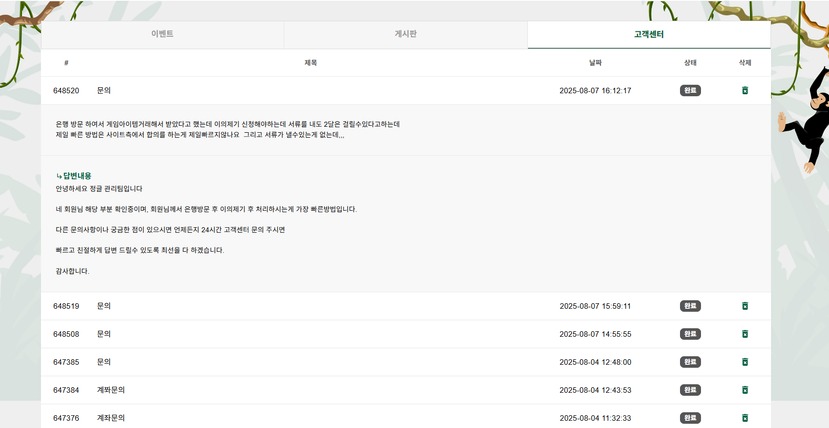Click 완료 status badge of 647385
The height and width of the screenshot is (428, 829).
(690, 362)
